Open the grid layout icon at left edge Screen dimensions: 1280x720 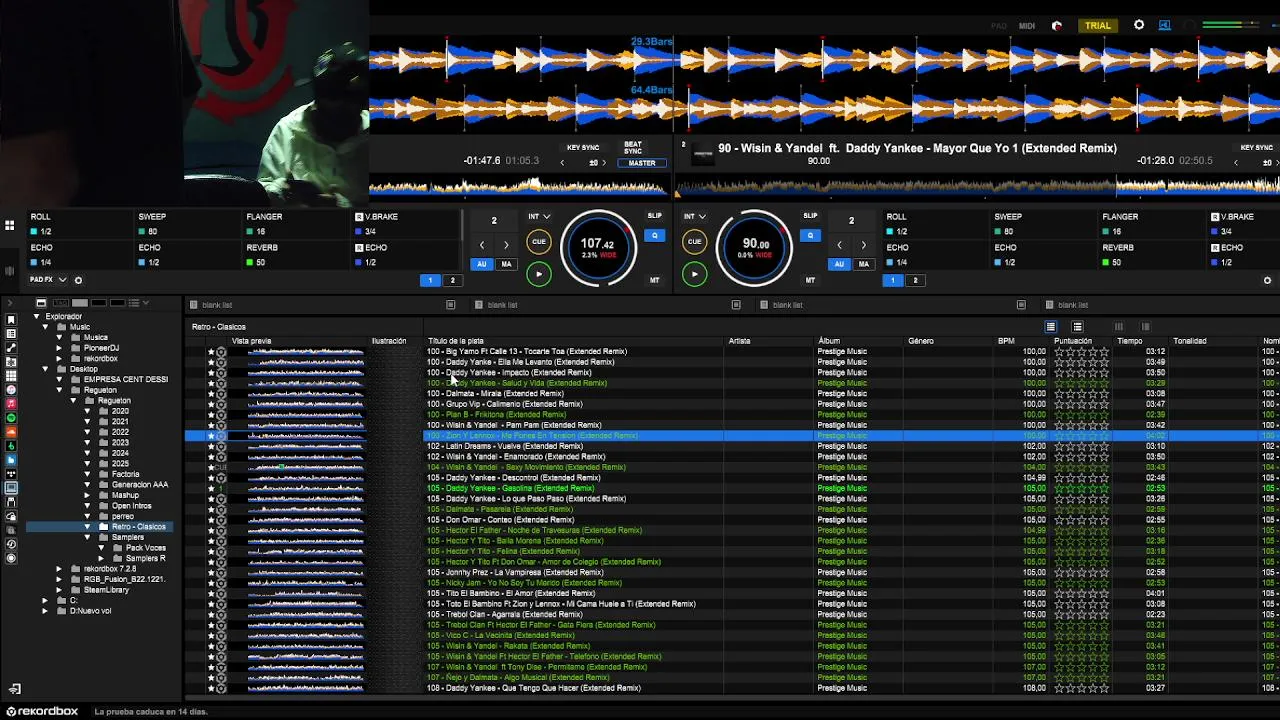pos(10,226)
